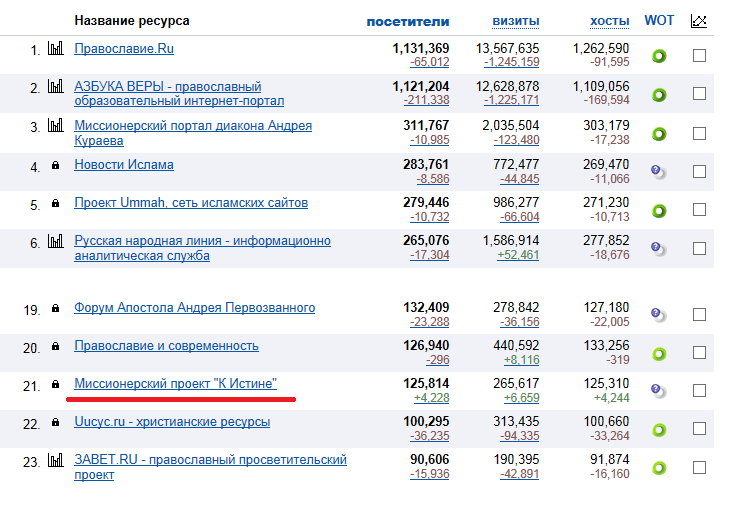Click visits change -66,604 for Проект Ummah
The width and height of the screenshot is (740, 507).
tap(520, 217)
